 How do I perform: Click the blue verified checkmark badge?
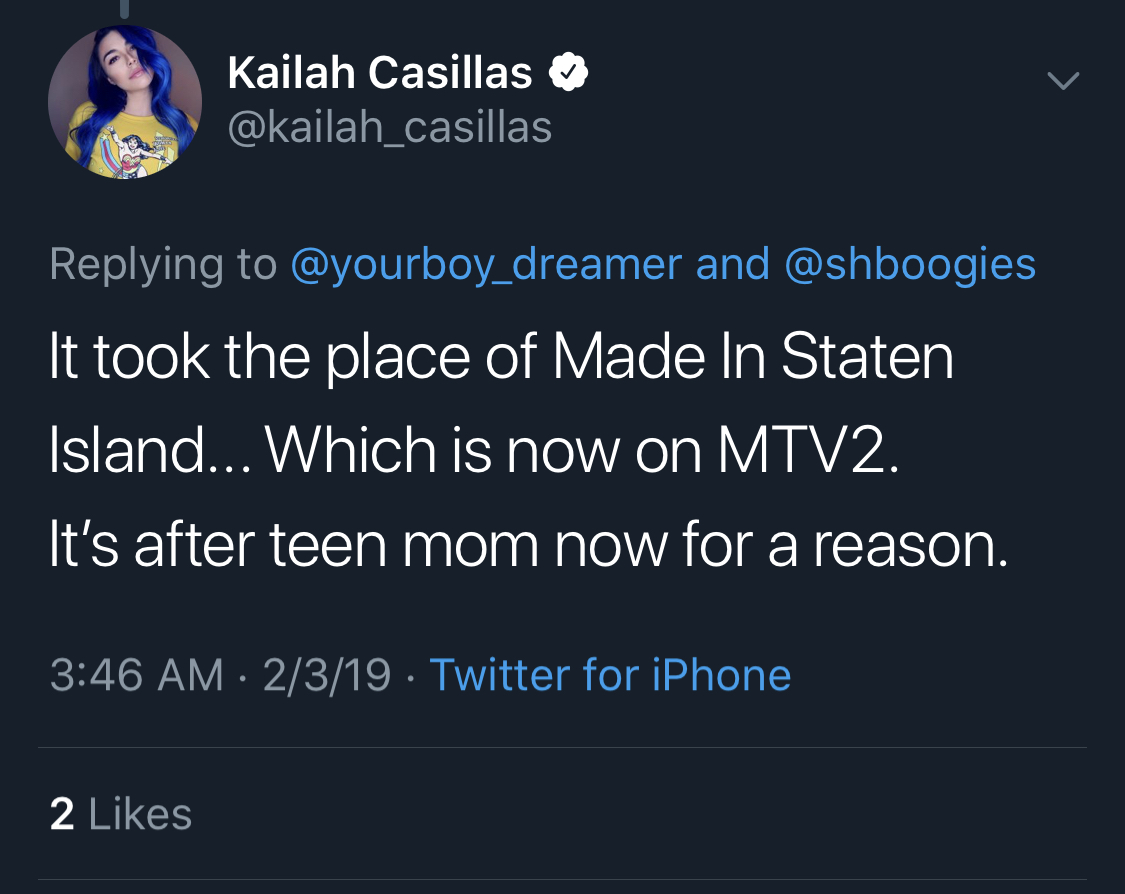(x=568, y=72)
